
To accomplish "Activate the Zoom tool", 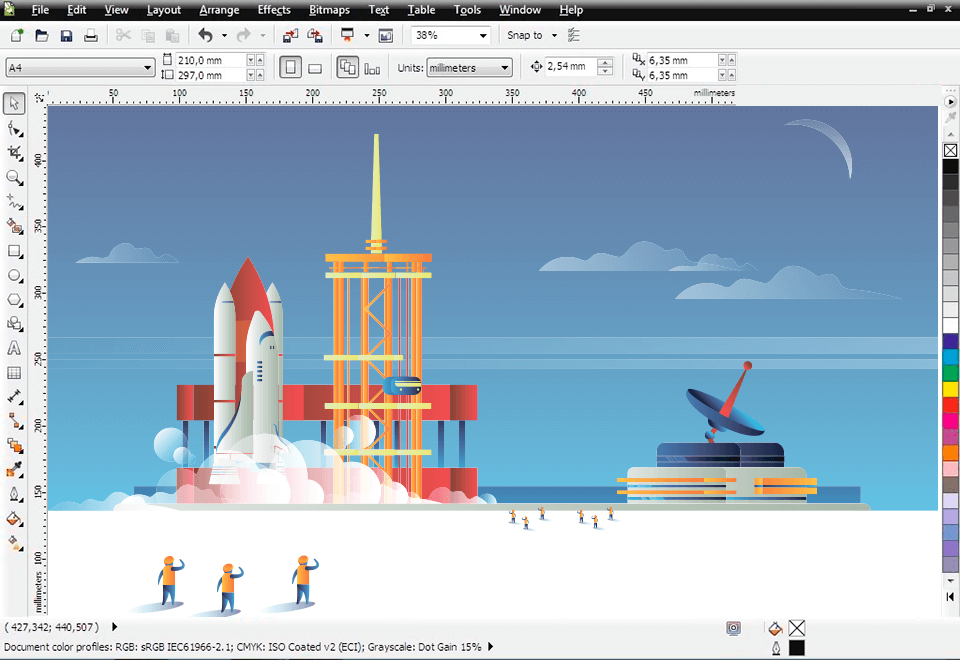I will click(14, 177).
